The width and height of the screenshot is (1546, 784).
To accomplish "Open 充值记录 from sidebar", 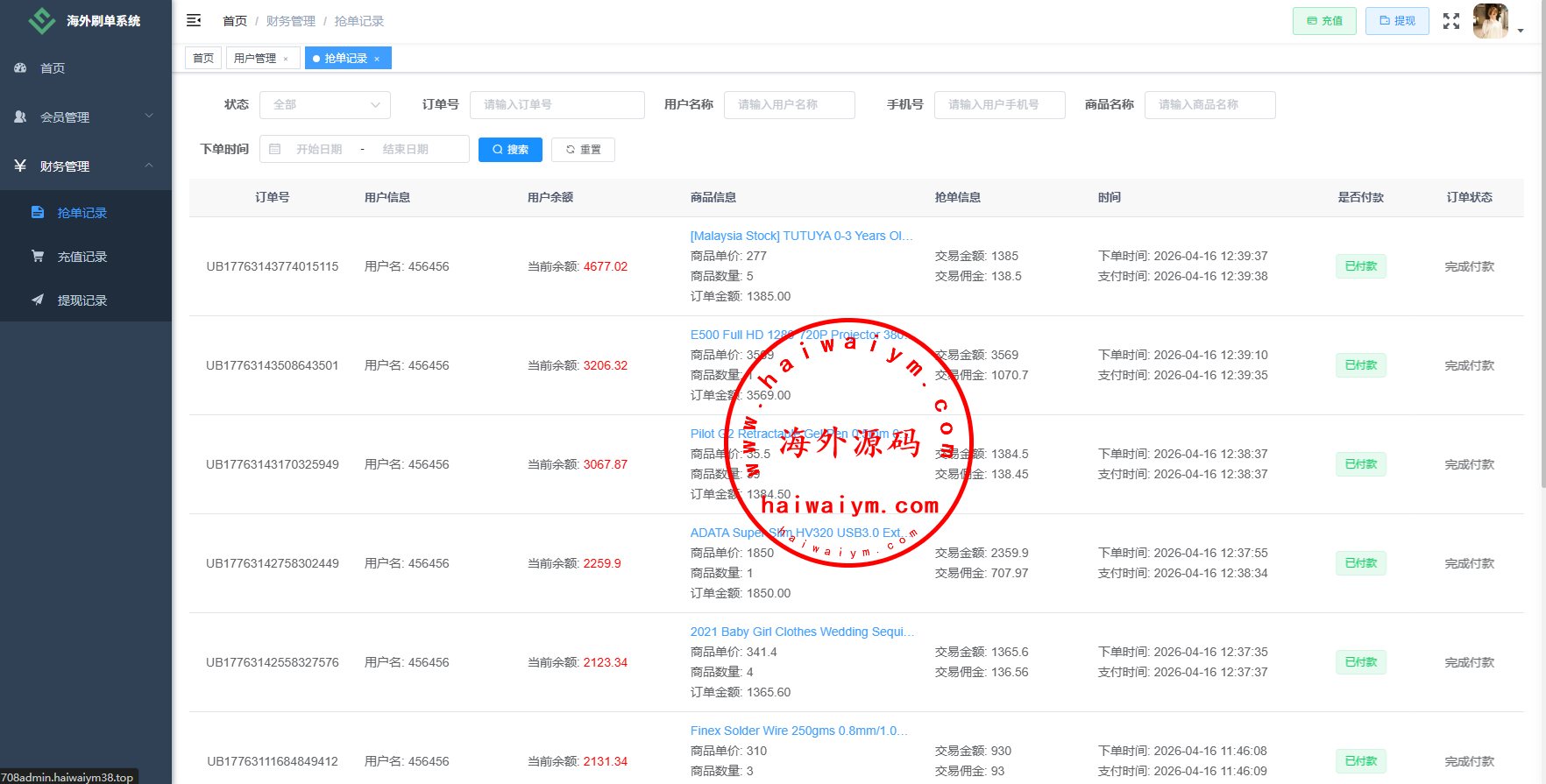I will [x=82, y=257].
